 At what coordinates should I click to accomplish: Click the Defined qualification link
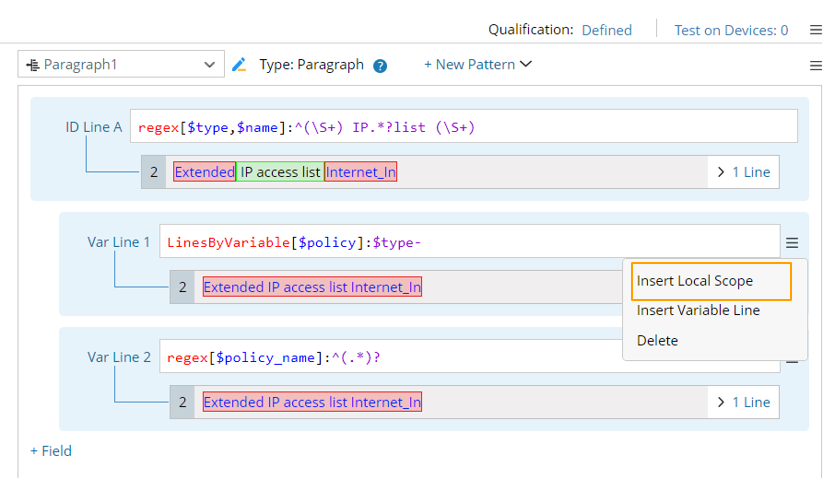click(x=606, y=30)
